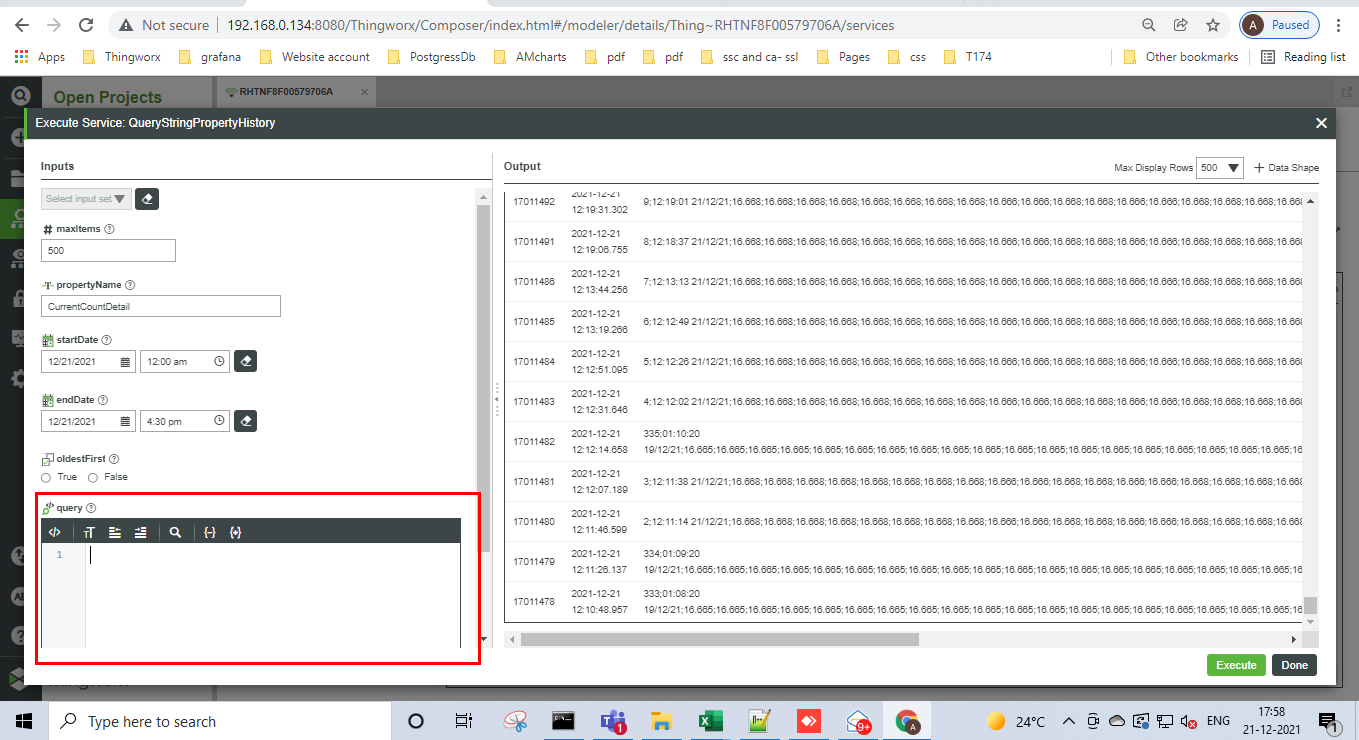Expand the Select input set dropdown

point(86,199)
